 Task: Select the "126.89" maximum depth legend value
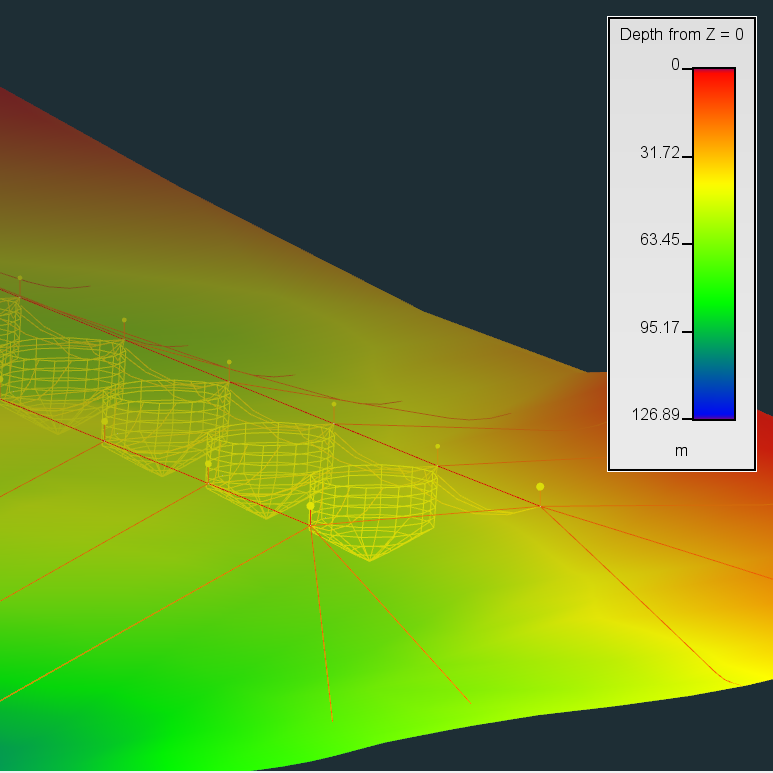[656, 415]
